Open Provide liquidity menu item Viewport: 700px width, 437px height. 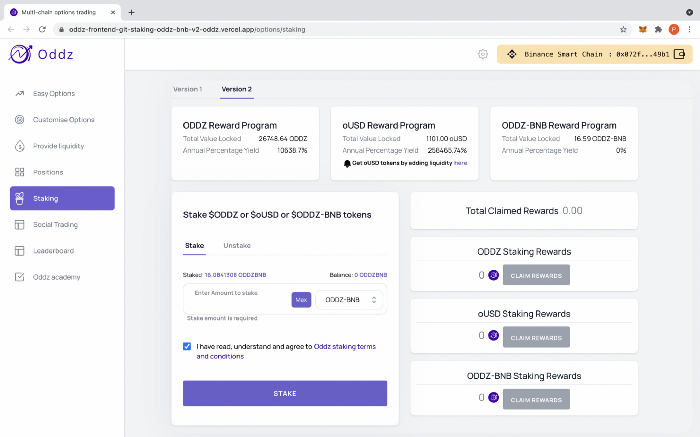pyautogui.click(x=62, y=146)
